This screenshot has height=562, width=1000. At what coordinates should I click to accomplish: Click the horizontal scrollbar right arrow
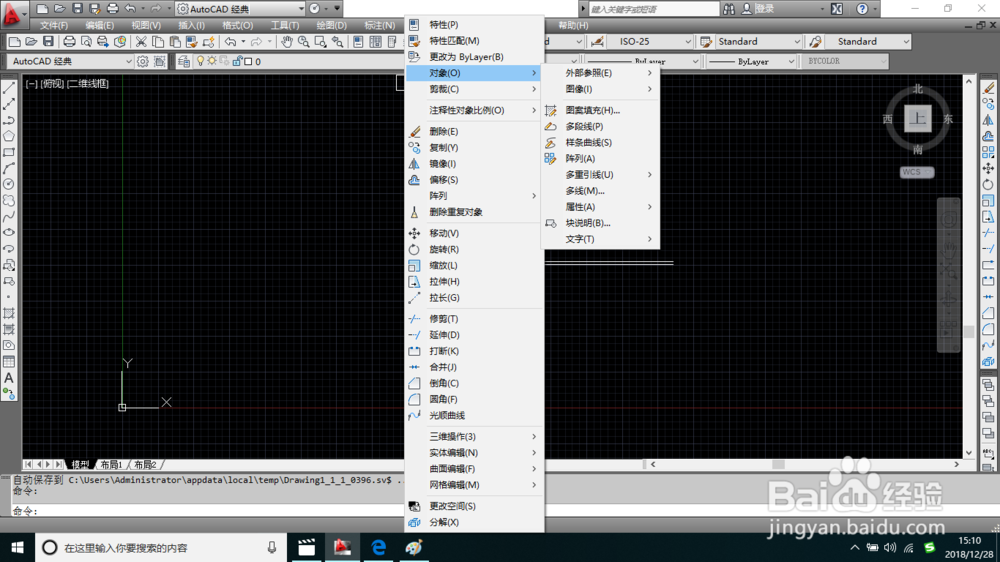tap(956, 464)
